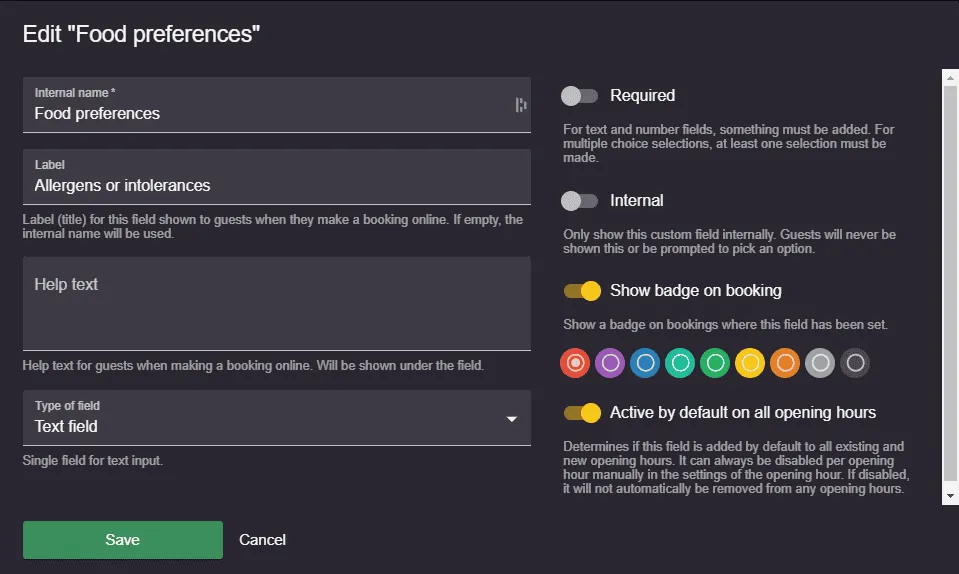The width and height of the screenshot is (959, 574).
Task: Click the 'Edit "Food preferences"' heading
Action: point(141,34)
